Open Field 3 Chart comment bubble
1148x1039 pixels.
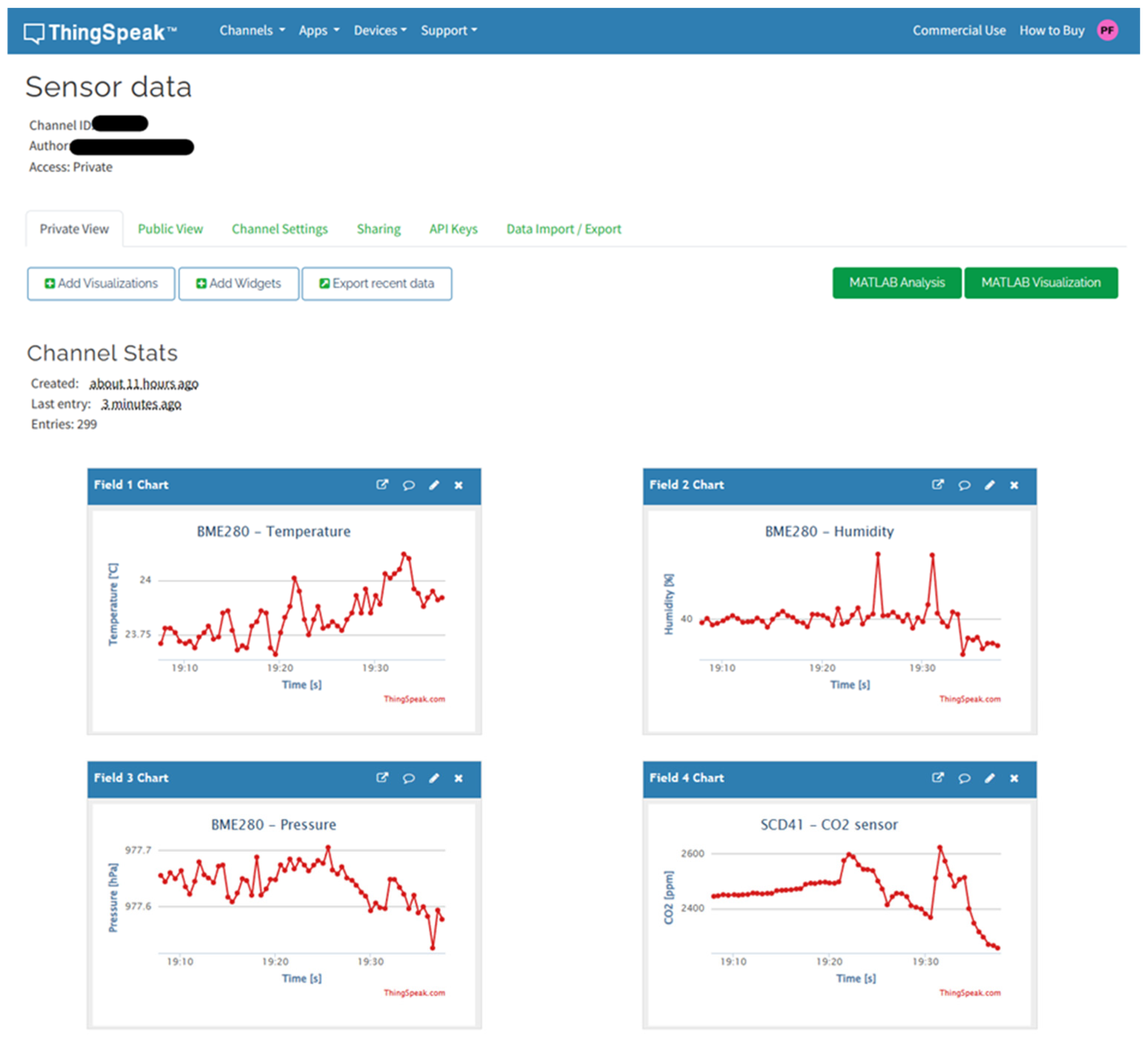pos(408,778)
